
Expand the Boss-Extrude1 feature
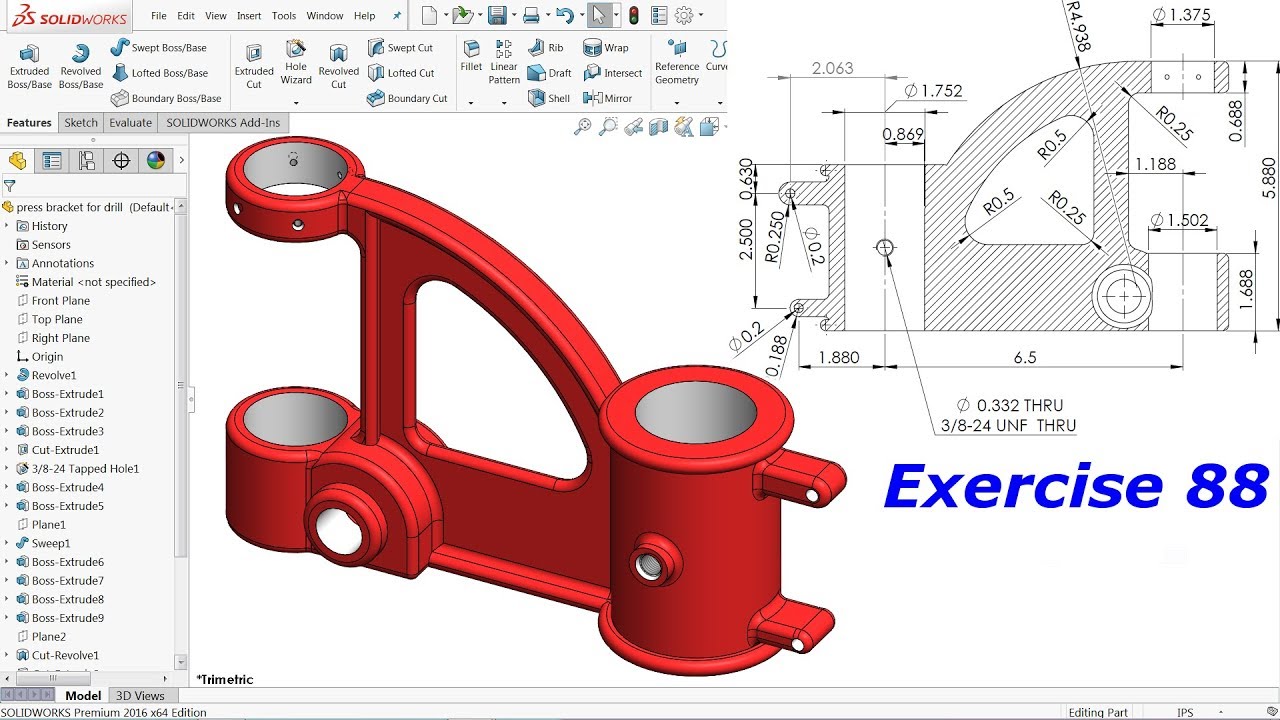pyautogui.click(x=8, y=394)
